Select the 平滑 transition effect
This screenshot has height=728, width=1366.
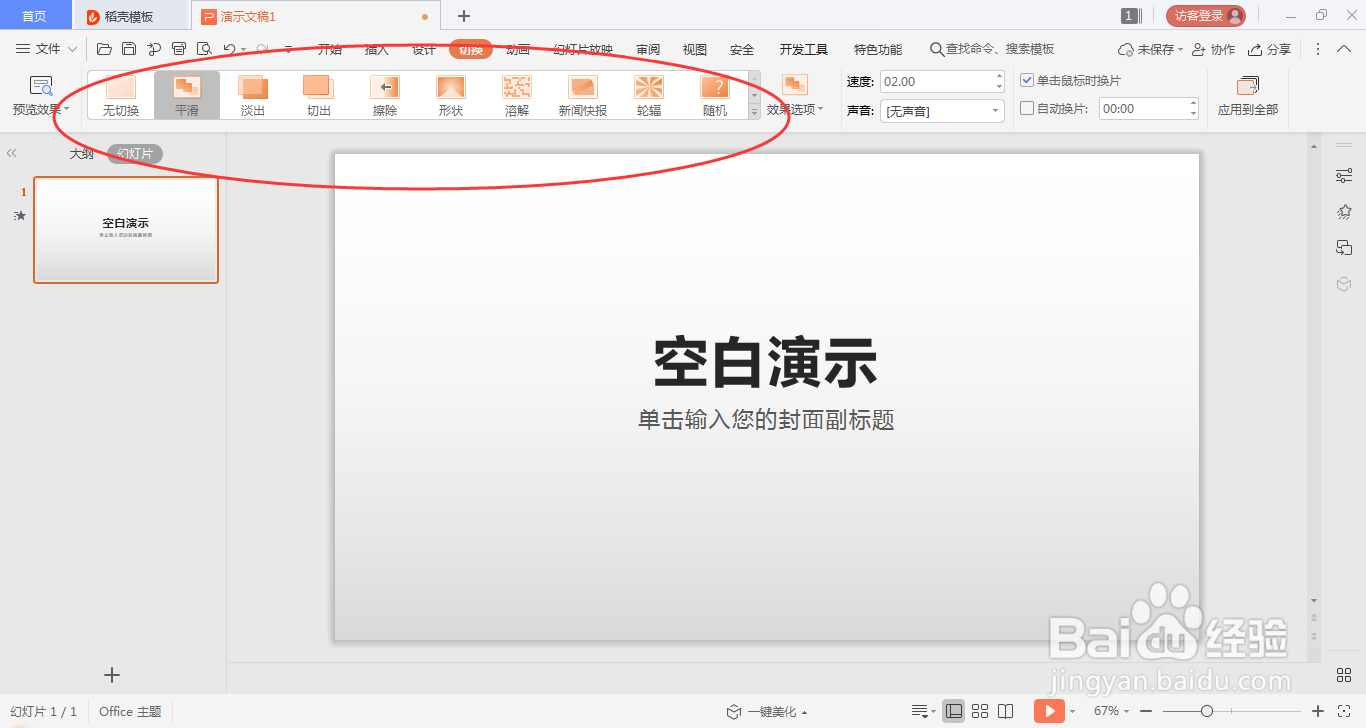pos(187,96)
